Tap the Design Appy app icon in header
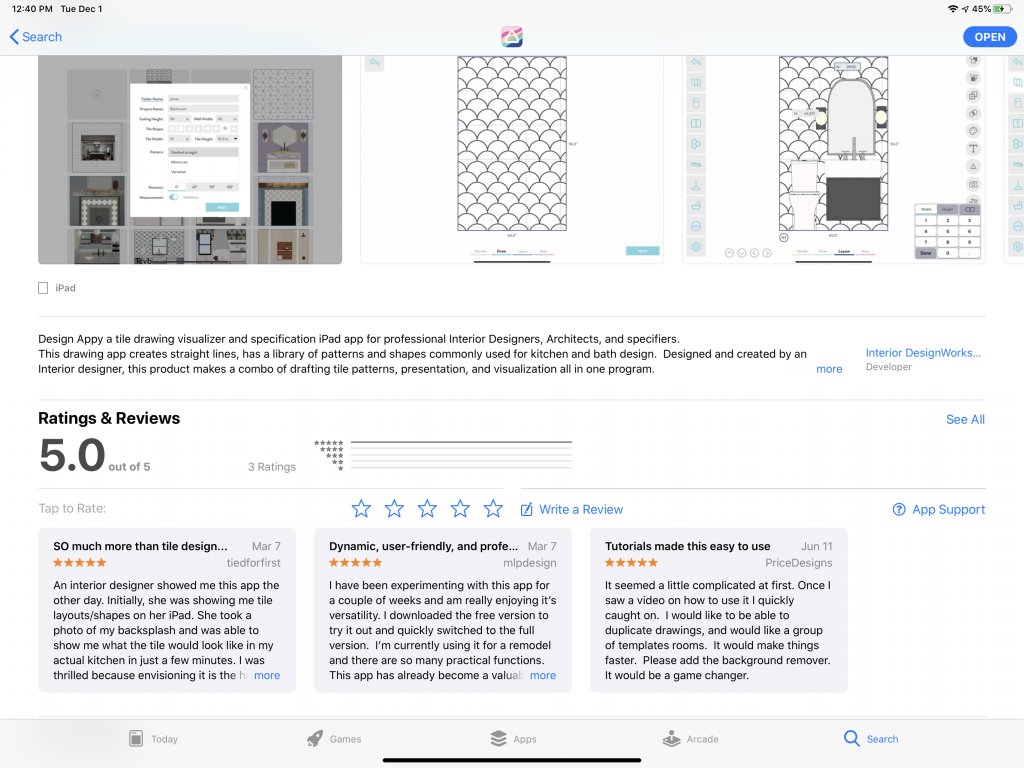Viewport: 1024px width, 768px height. tap(511, 37)
